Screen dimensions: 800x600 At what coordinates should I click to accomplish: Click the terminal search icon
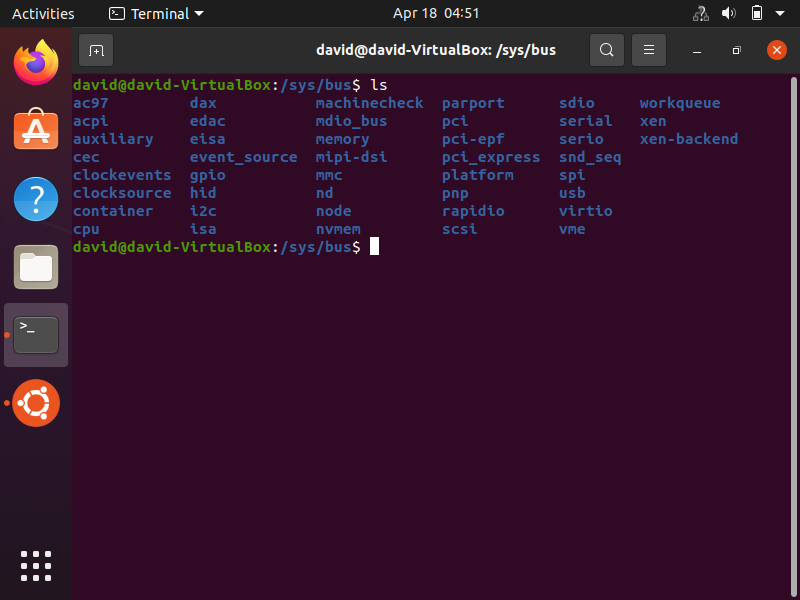[x=606, y=50]
